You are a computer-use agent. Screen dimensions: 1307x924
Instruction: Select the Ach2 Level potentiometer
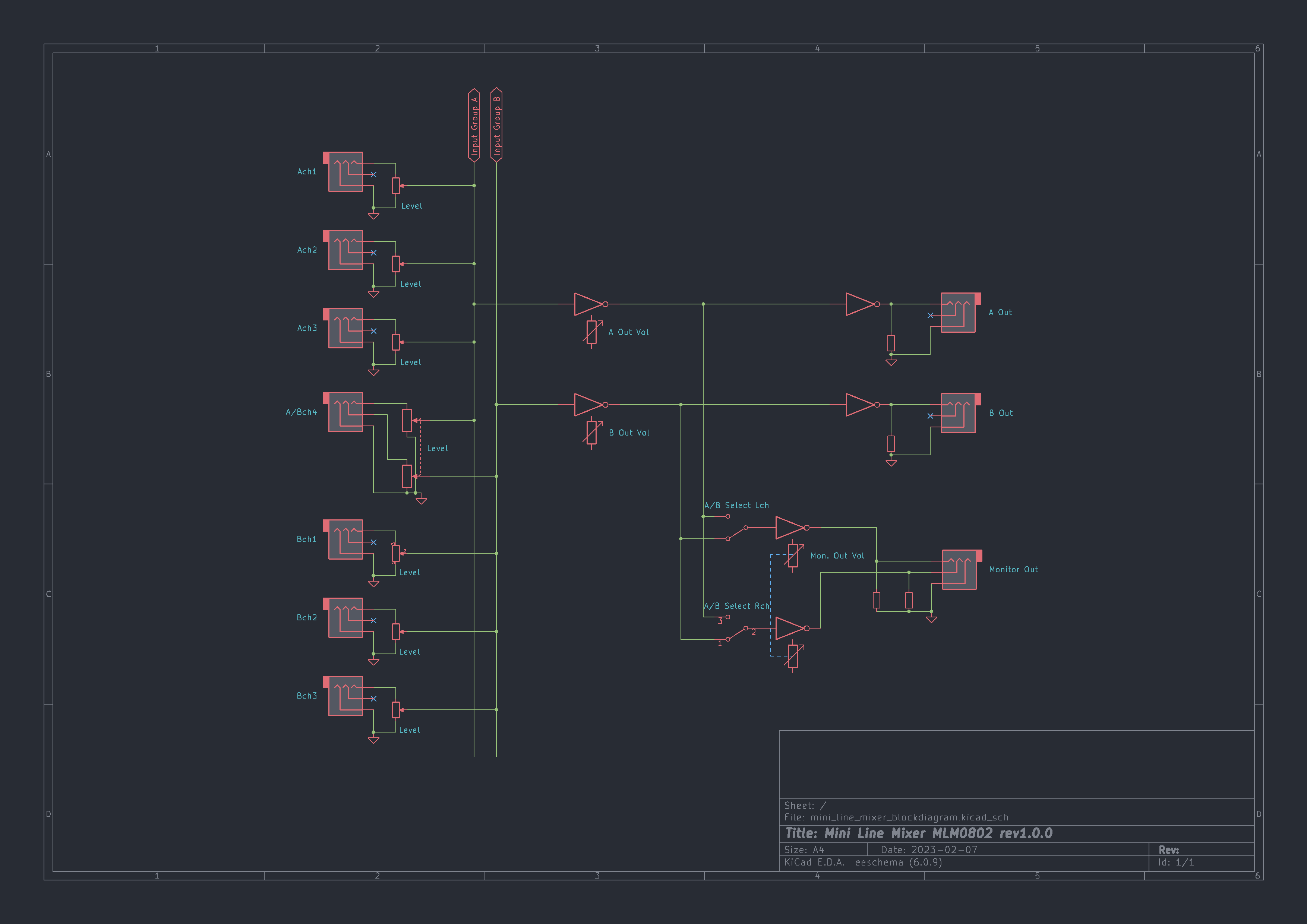click(x=396, y=264)
